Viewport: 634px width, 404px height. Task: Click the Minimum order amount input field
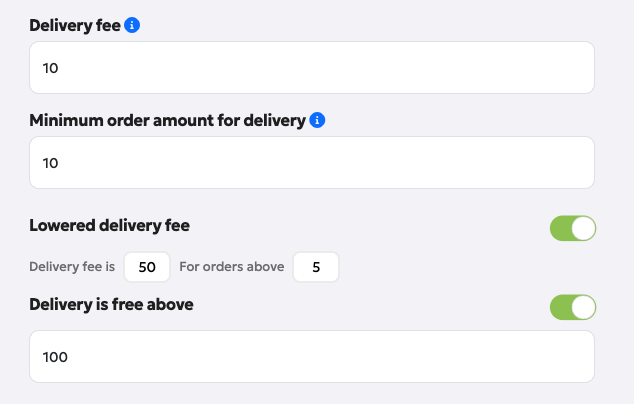(312, 163)
